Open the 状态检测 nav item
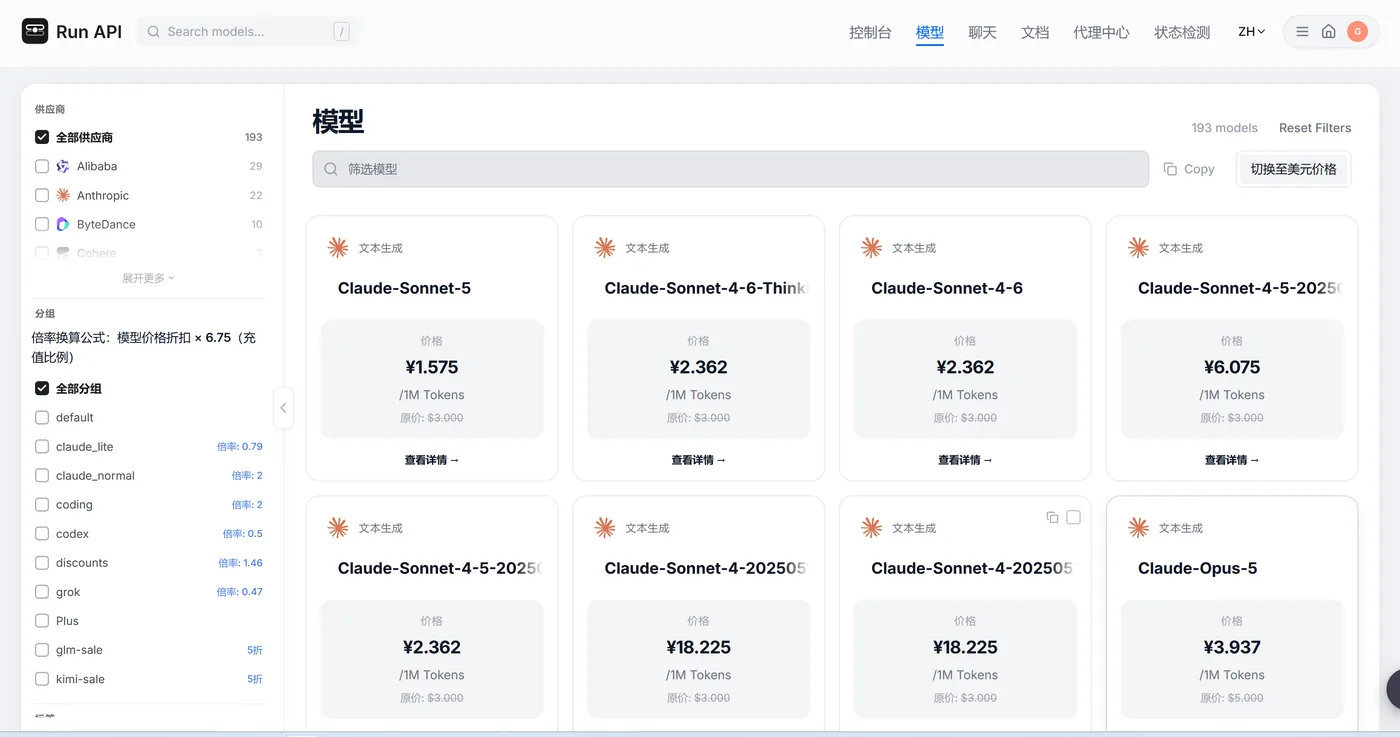The width and height of the screenshot is (1400, 737). [x=1182, y=32]
